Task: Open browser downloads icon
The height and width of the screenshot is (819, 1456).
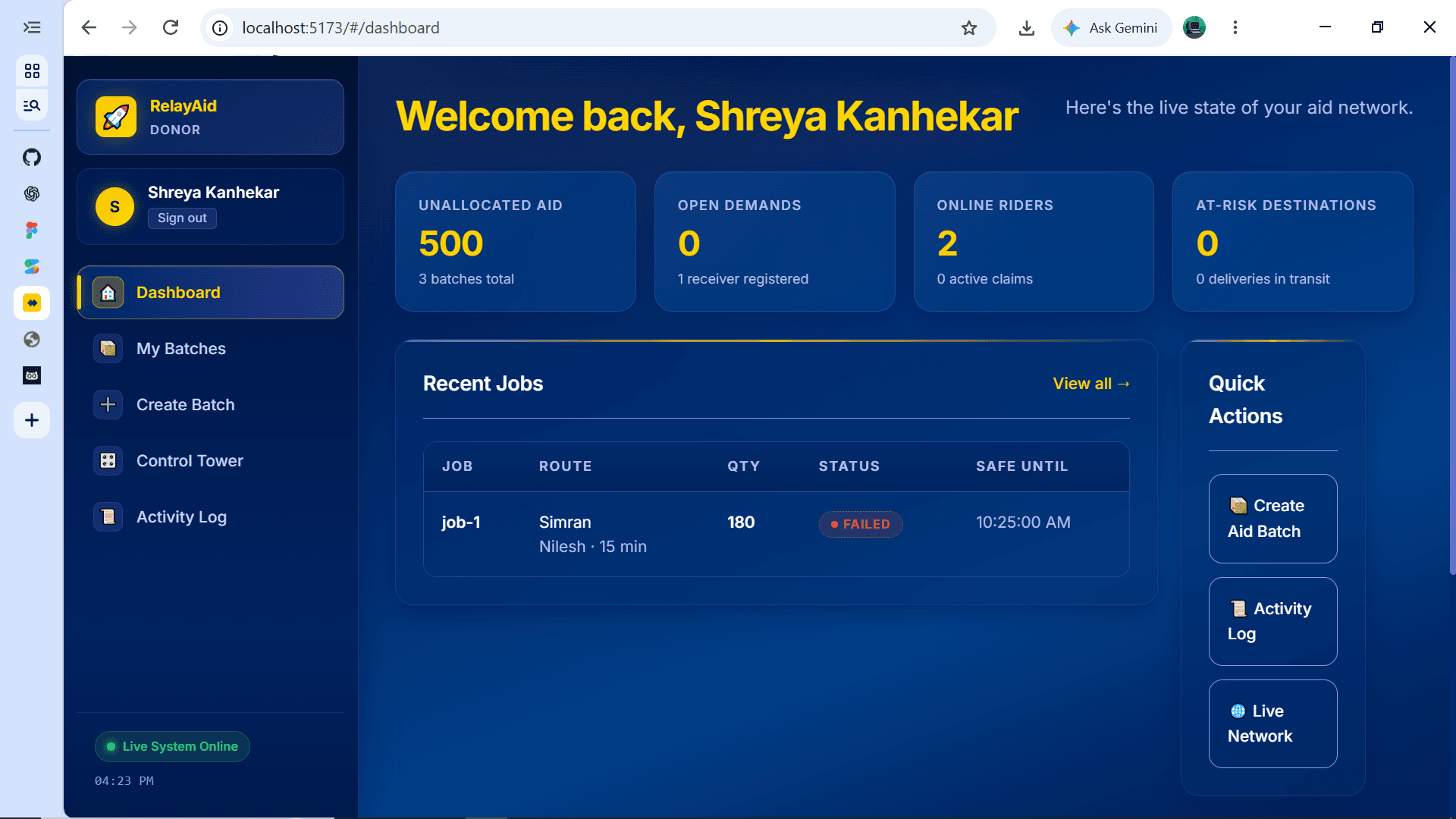Action: tap(1027, 28)
